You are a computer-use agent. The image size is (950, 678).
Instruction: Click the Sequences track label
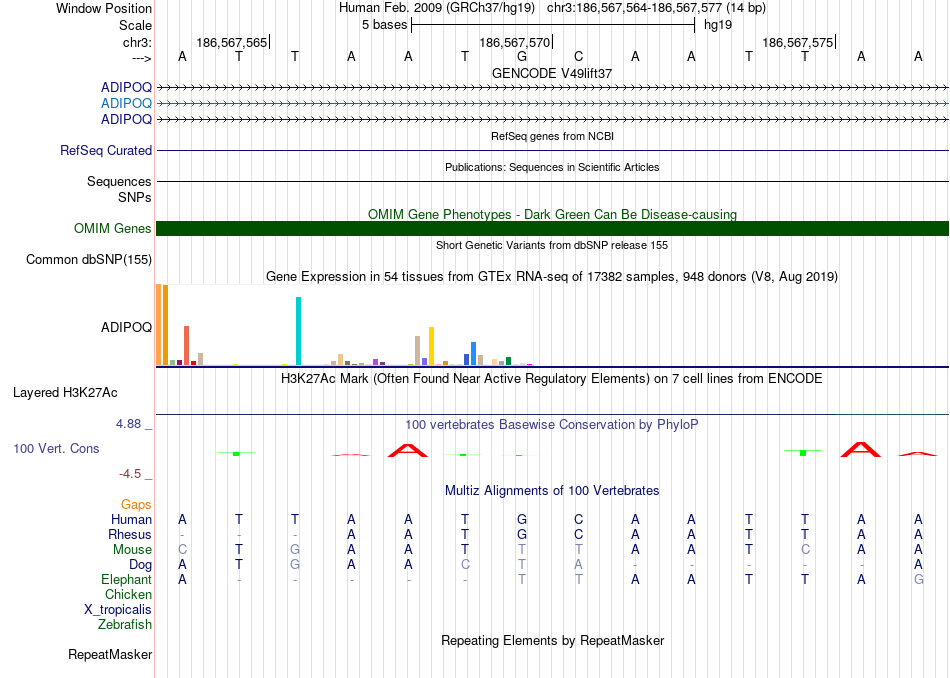(x=119, y=181)
